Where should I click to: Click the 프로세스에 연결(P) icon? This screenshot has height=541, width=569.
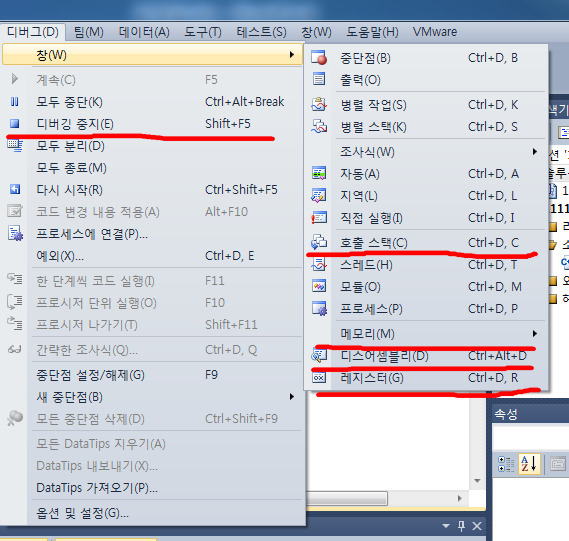point(15,233)
